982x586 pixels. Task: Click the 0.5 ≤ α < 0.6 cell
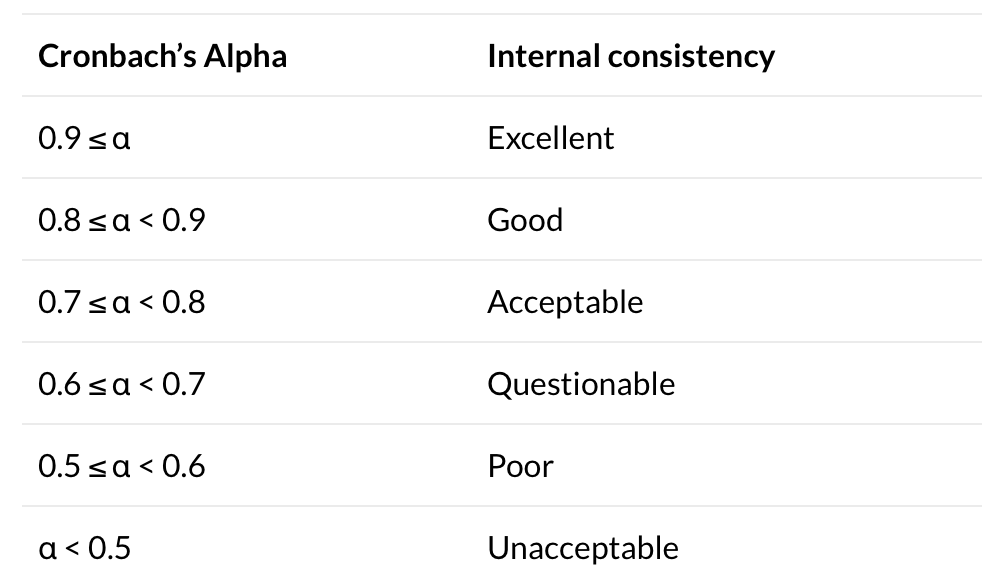(121, 466)
